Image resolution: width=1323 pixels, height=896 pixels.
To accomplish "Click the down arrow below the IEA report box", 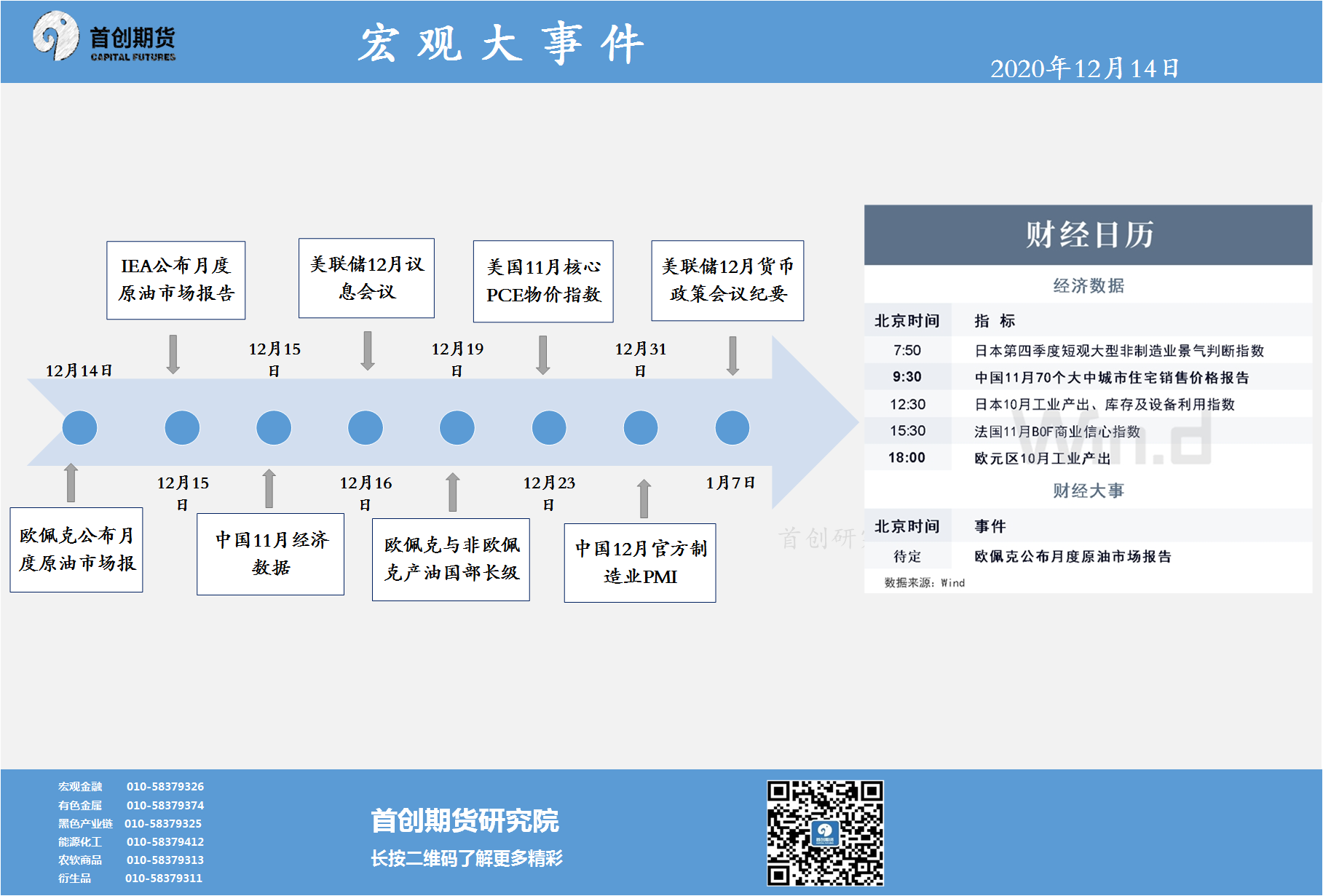I will (173, 354).
